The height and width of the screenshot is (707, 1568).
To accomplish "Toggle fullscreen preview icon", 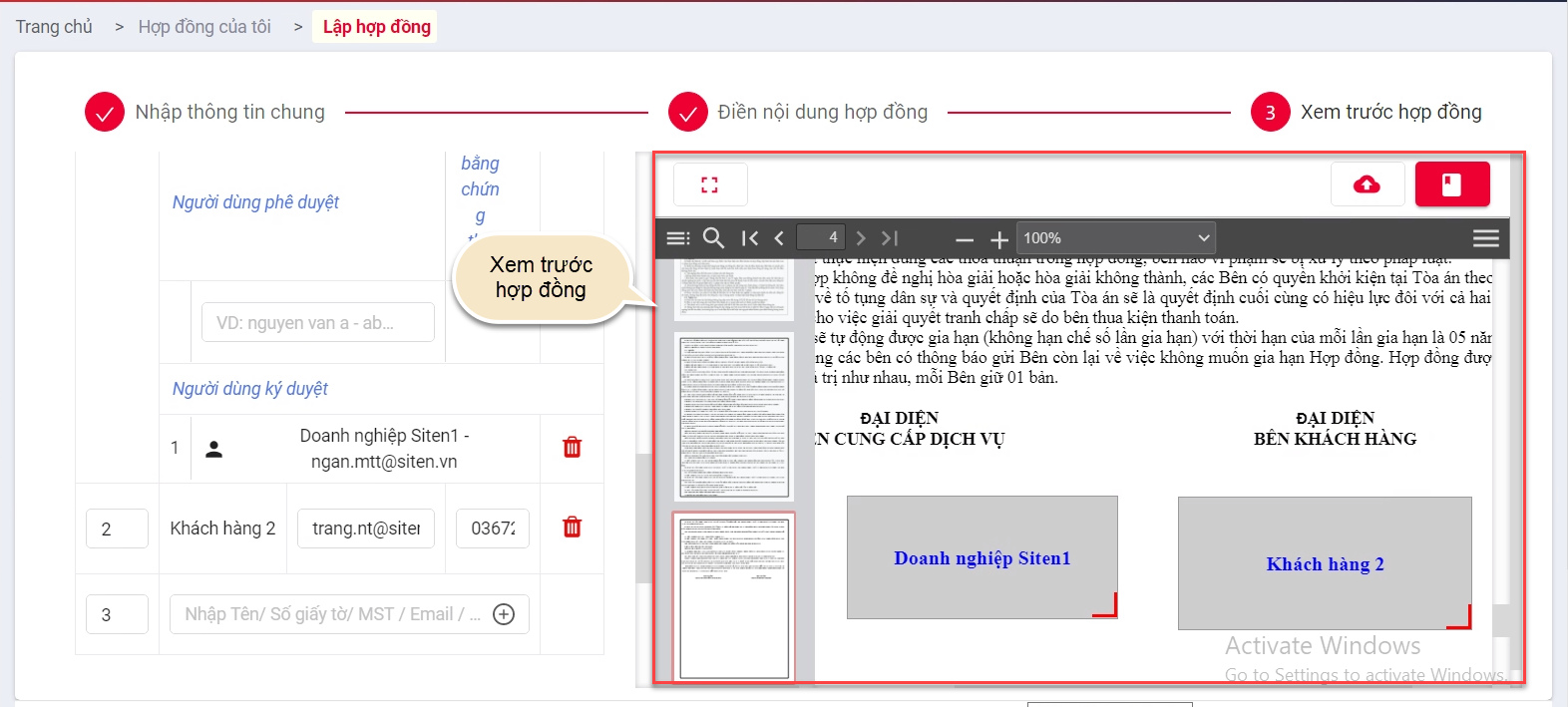I will click(x=709, y=184).
